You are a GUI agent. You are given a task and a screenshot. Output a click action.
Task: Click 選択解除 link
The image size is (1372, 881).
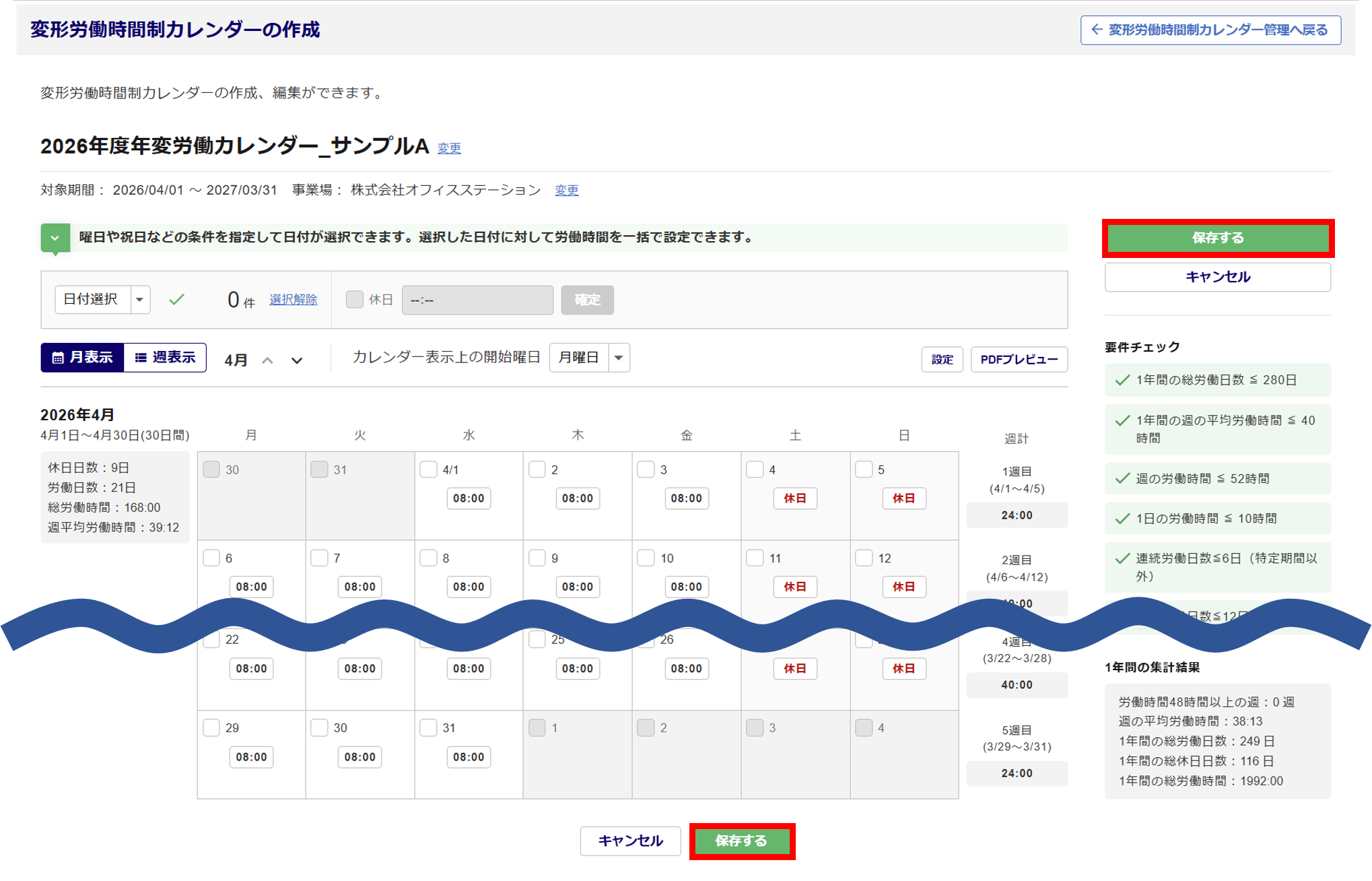[293, 300]
